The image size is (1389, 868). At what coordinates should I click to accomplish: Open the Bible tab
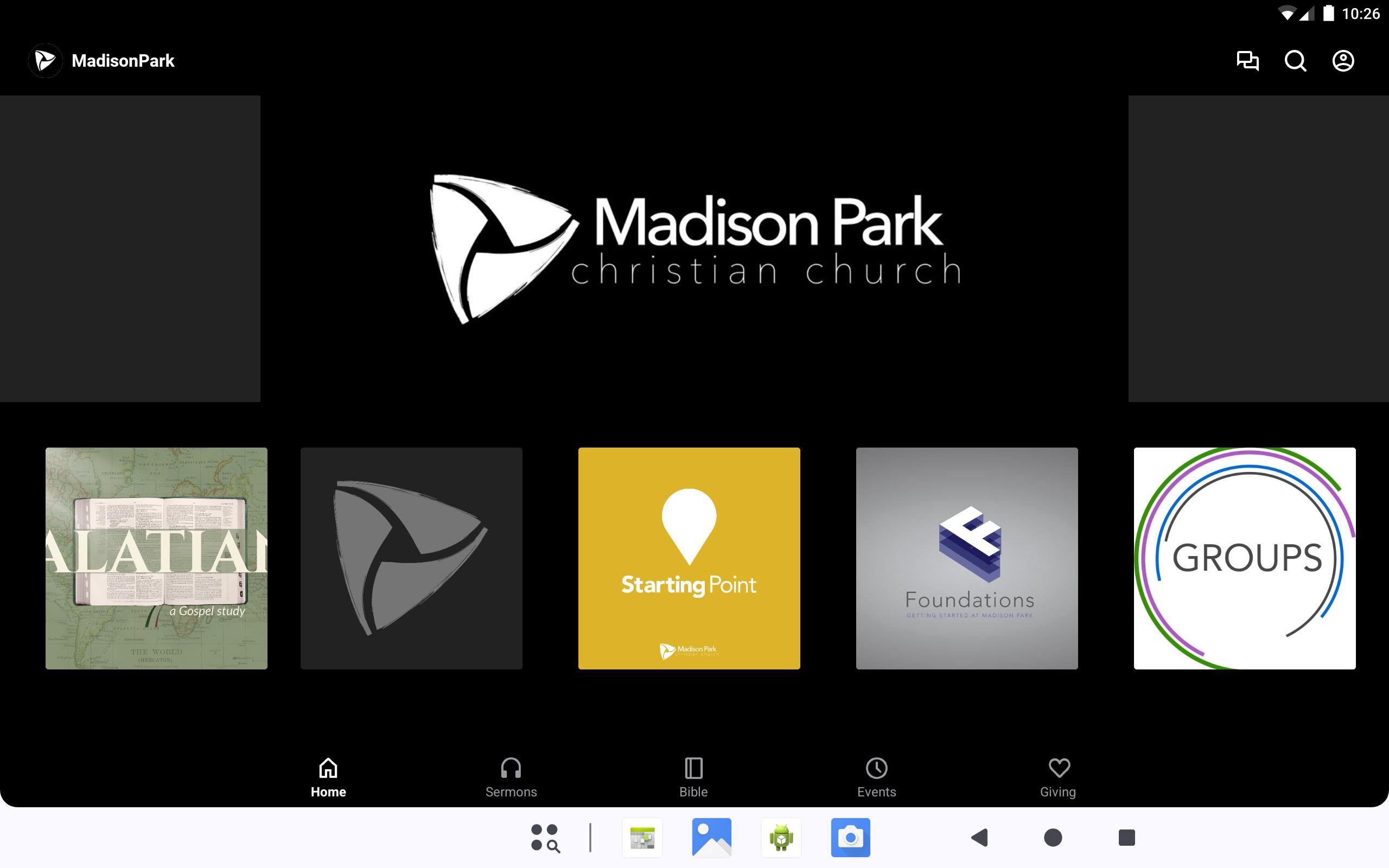point(693,777)
